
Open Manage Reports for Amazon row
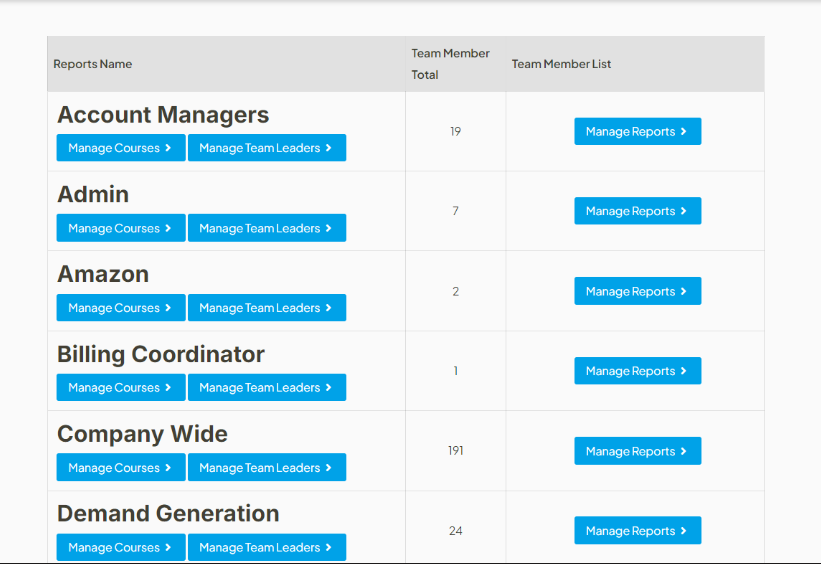click(x=637, y=291)
